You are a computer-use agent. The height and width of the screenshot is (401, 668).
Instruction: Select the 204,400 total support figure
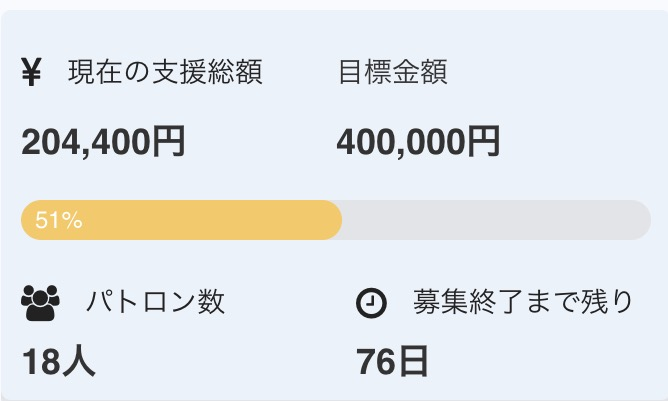86,144
